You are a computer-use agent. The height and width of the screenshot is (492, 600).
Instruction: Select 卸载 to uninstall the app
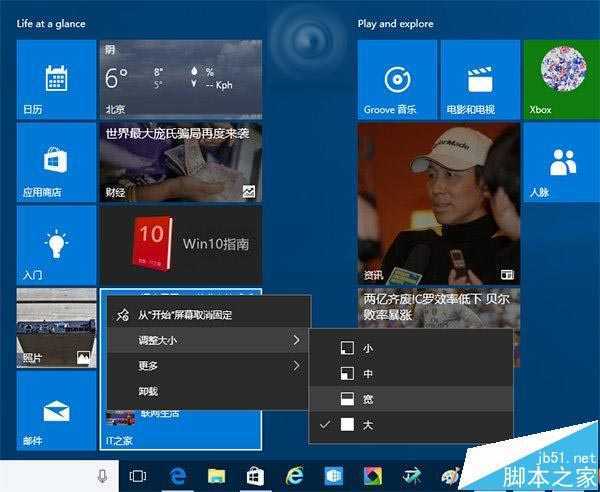click(209, 391)
